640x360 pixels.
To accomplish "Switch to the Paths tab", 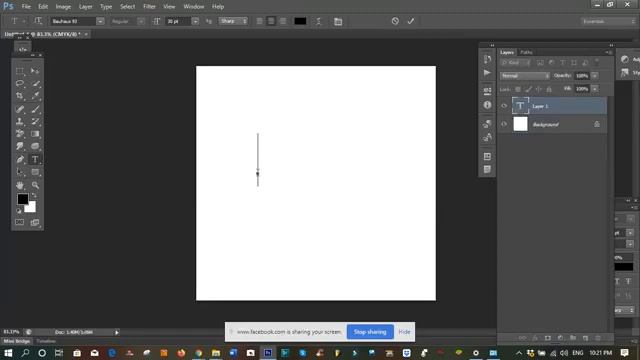I will click(527, 52).
